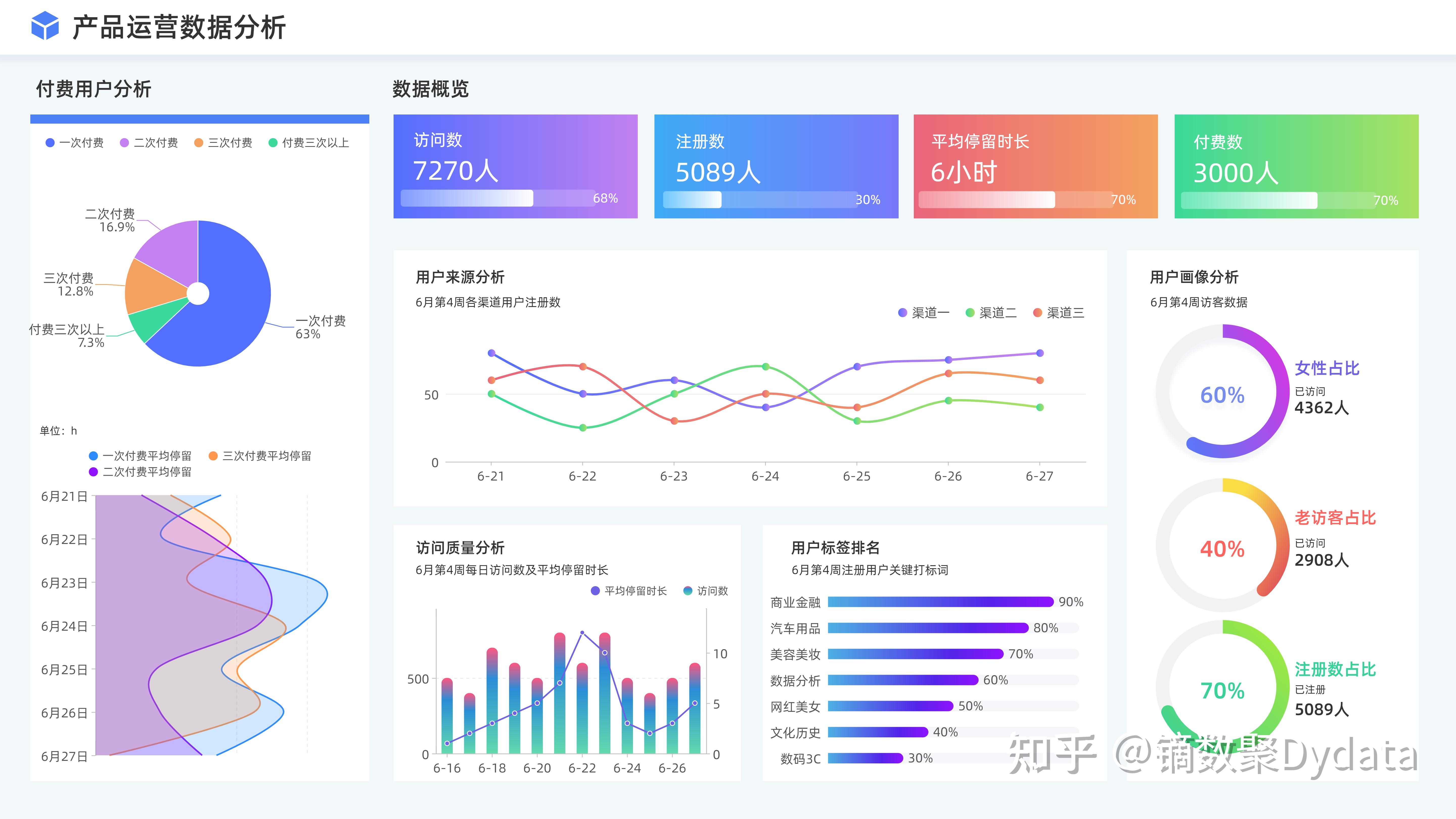Click 渠道一 data point at 6-27
The image size is (1456, 819).
[1040, 353]
